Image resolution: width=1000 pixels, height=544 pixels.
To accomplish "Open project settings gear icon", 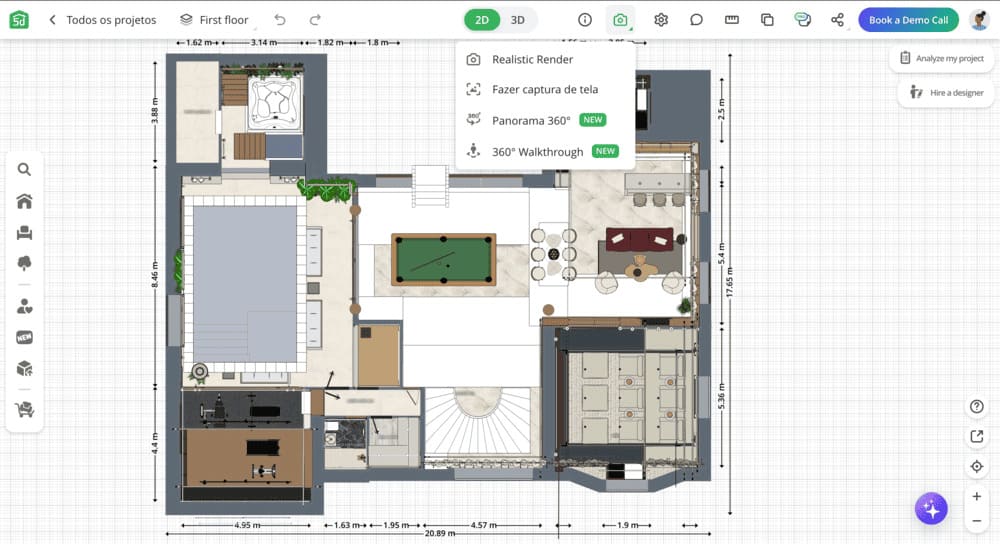I will click(x=661, y=20).
